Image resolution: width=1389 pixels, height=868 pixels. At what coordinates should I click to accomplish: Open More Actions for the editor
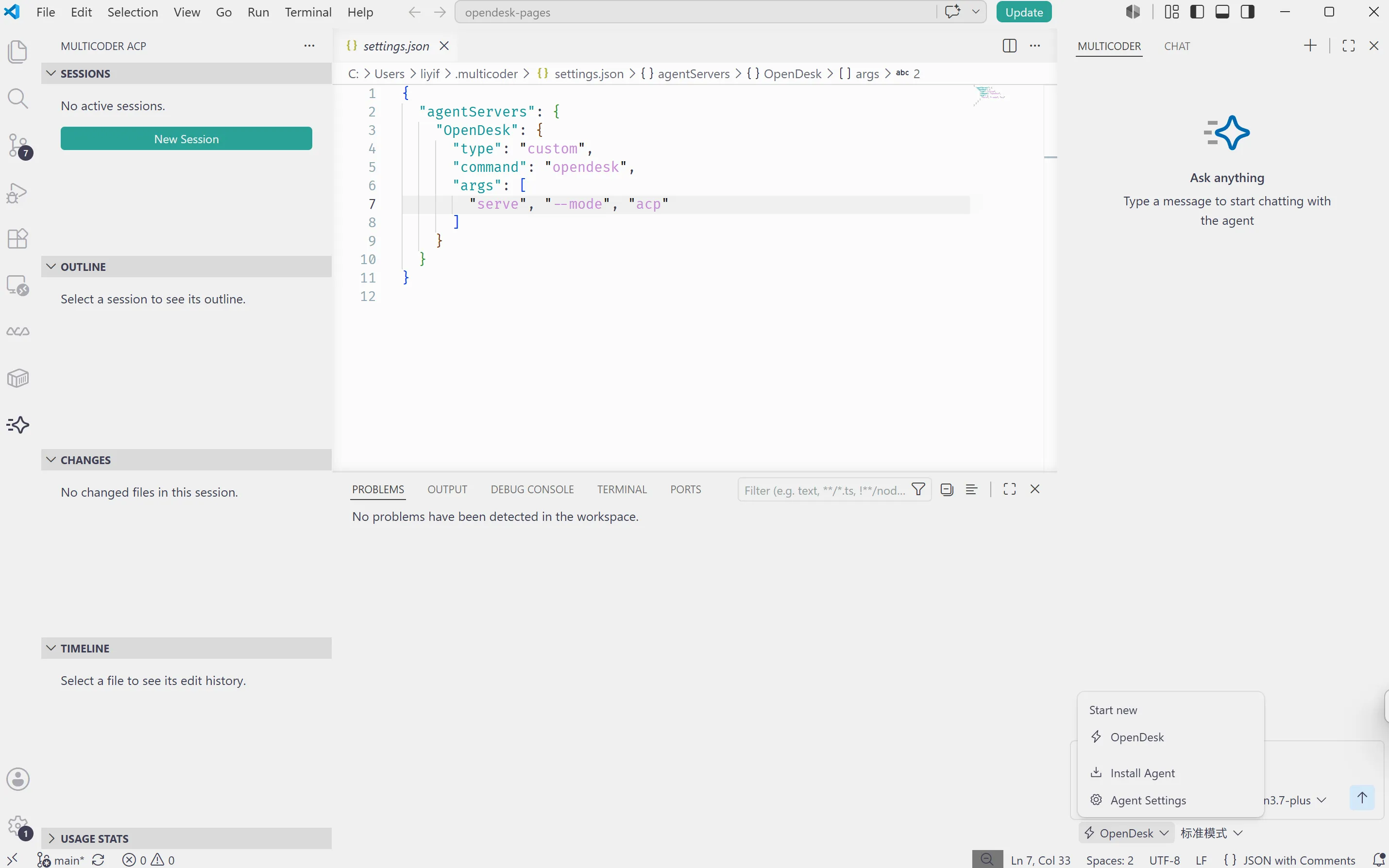(1035, 46)
